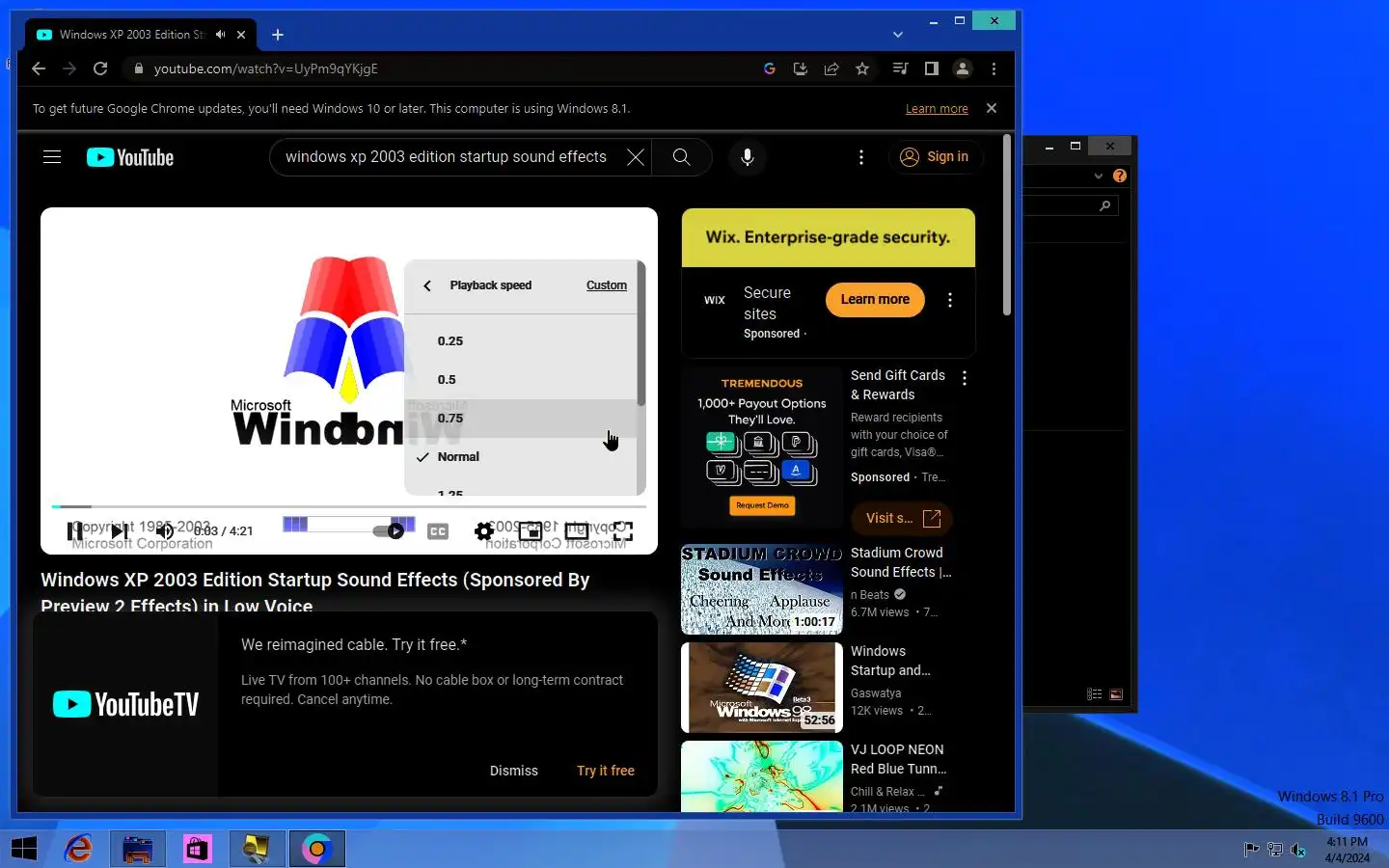Seek on the video progress bar
The width and height of the screenshot is (1389, 868).
click(x=349, y=506)
